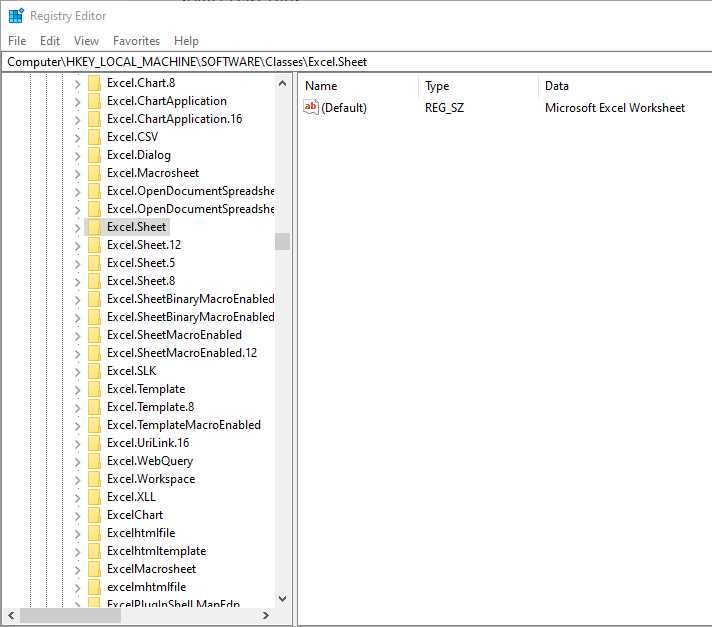Click the Excel.TemplateMacroEnabled folder icon

[x=94, y=425]
